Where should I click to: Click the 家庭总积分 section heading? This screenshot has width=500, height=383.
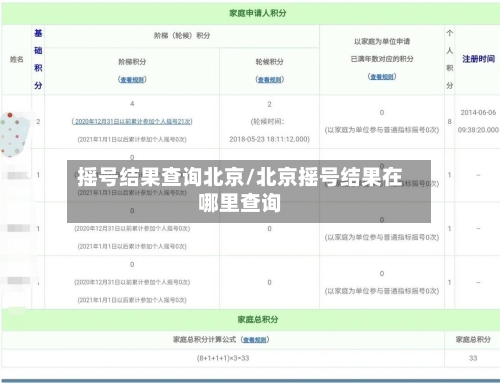258,319
